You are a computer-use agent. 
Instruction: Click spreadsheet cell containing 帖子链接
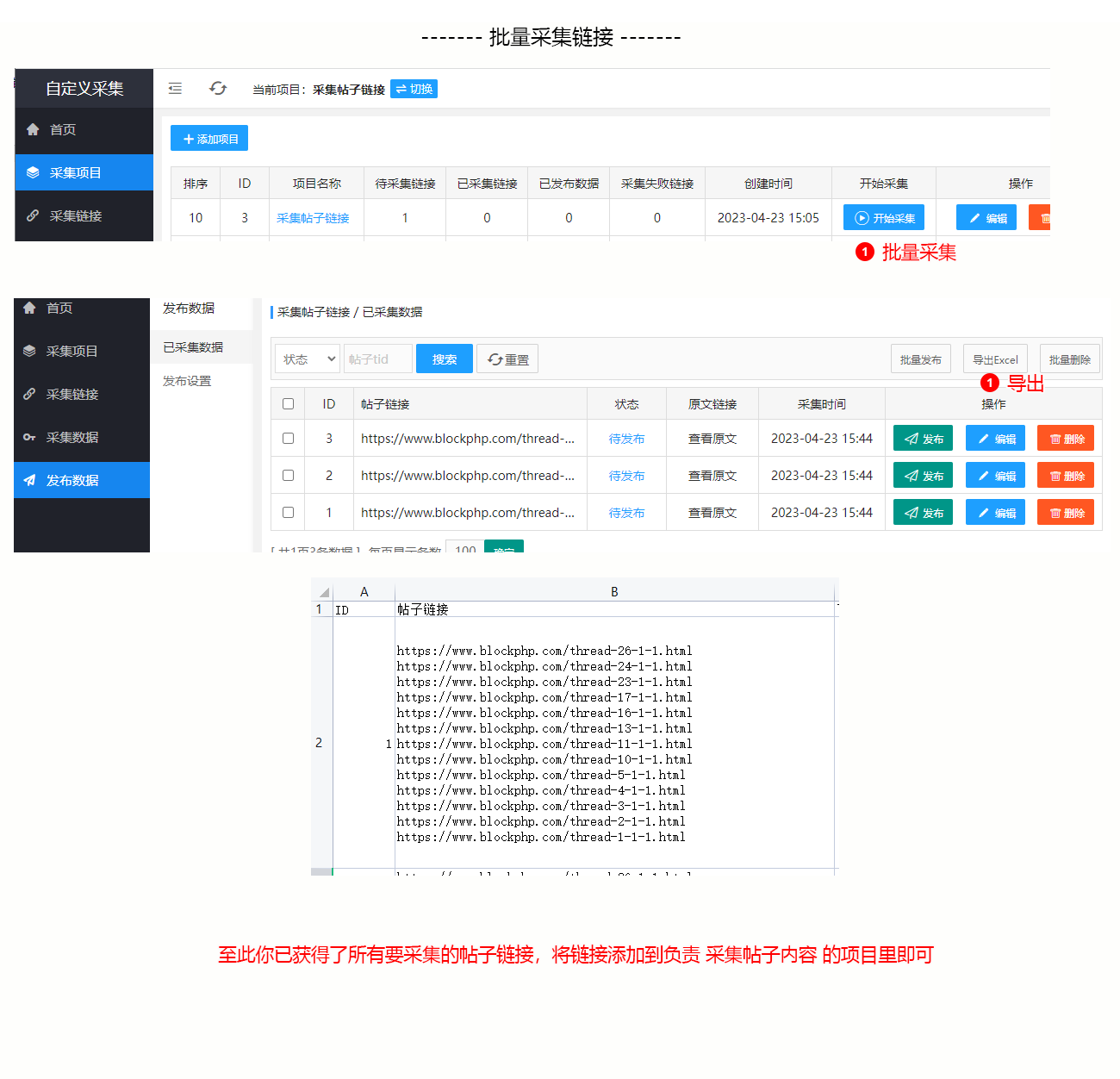pyautogui.click(x=614, y=609)
